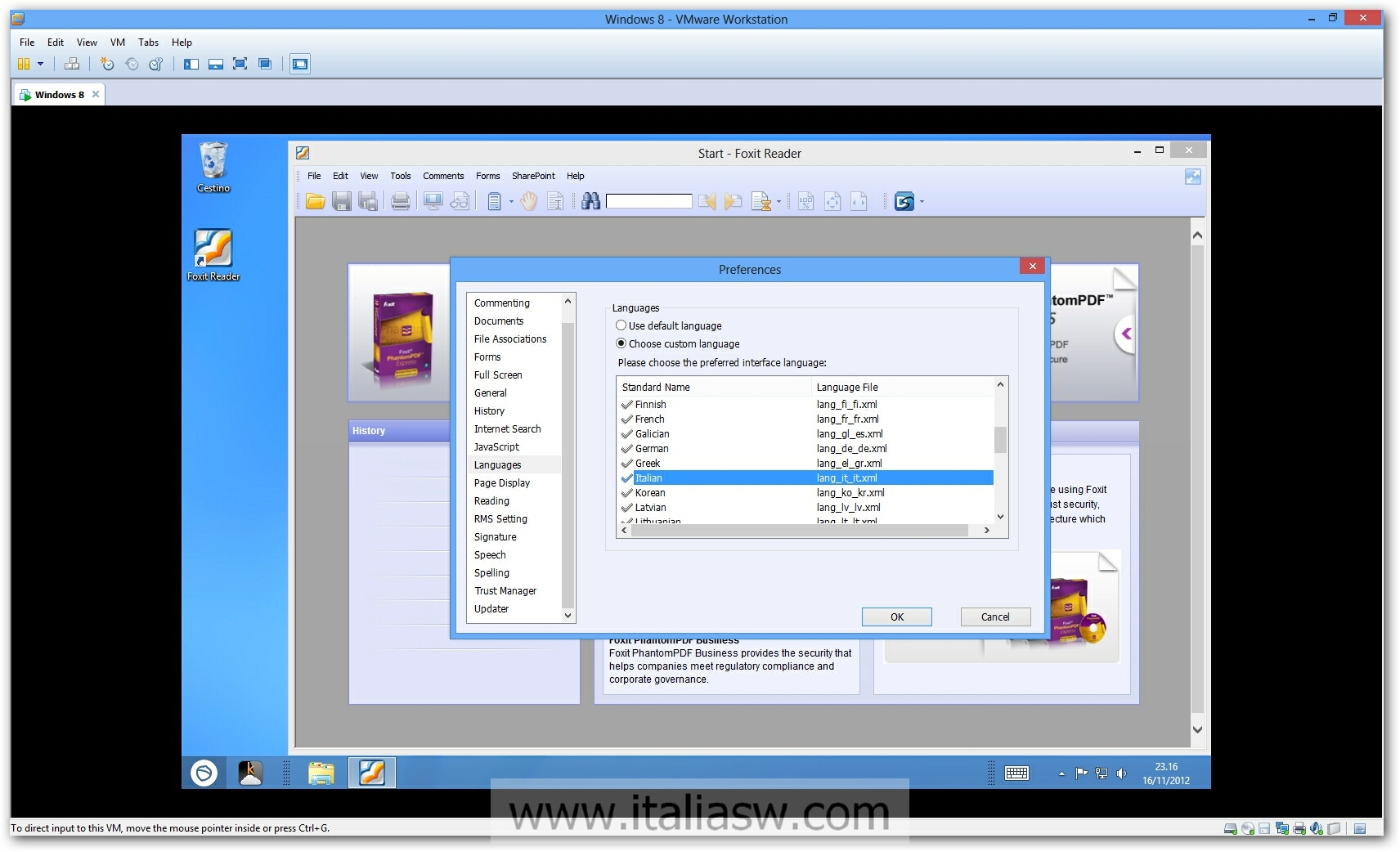Click the binoculars Find icon
The height and width of the screenshot is (852, 1400).
click(x=590, y=201)
